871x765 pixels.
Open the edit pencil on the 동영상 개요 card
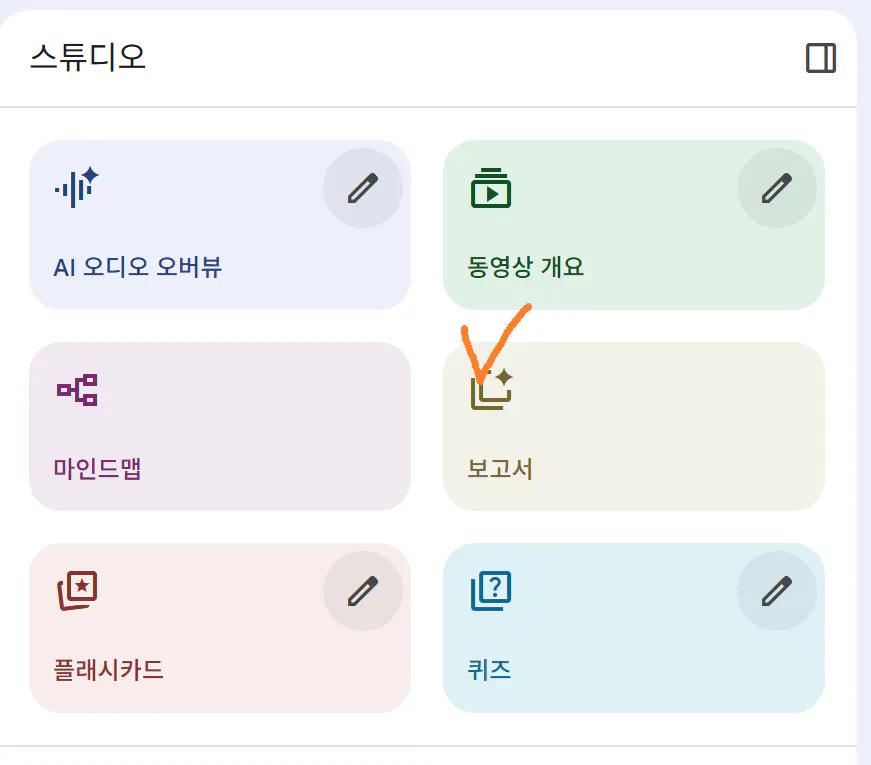coord(777,187)
